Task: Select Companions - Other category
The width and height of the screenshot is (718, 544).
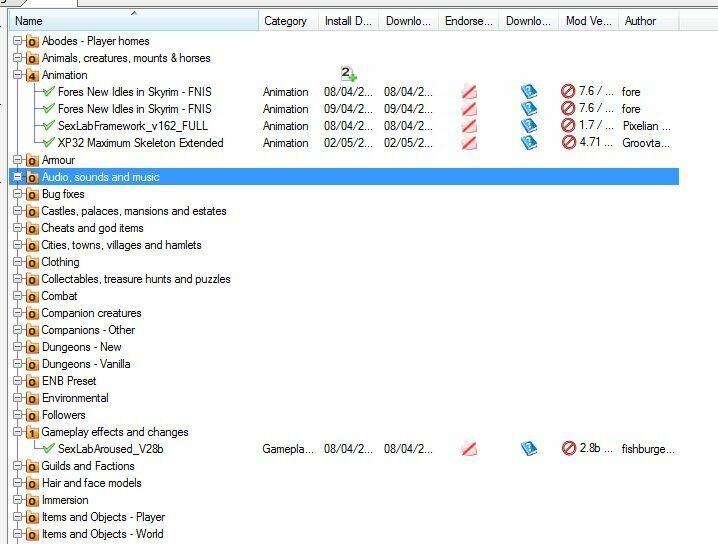Action: click(x=88, y=330)
